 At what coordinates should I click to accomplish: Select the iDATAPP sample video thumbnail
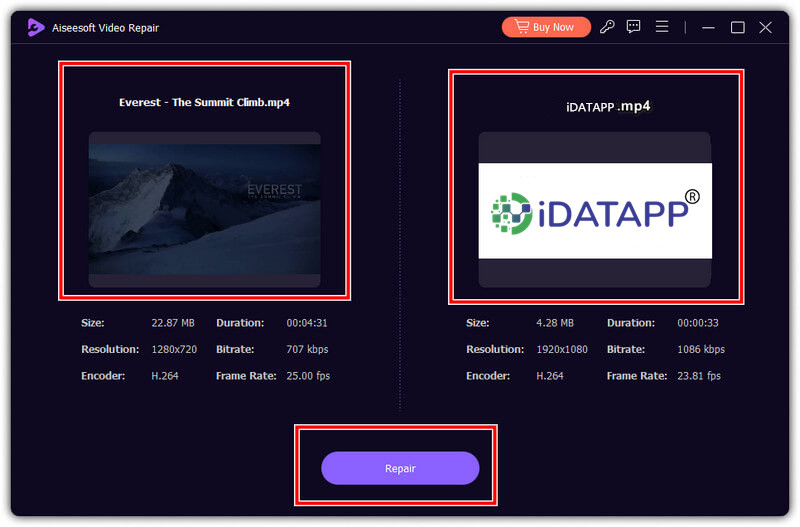[594, 210]
